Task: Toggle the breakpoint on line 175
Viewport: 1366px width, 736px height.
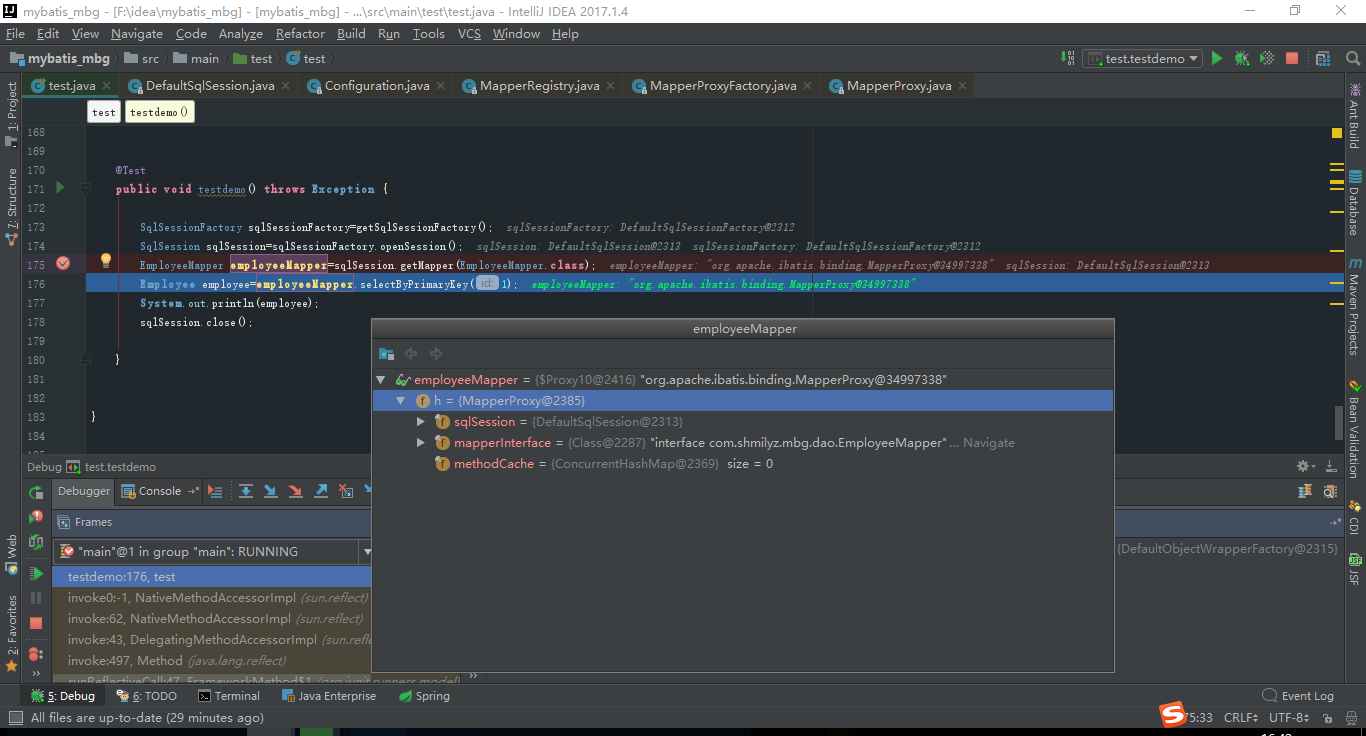Action: click(x=62, y=264)
